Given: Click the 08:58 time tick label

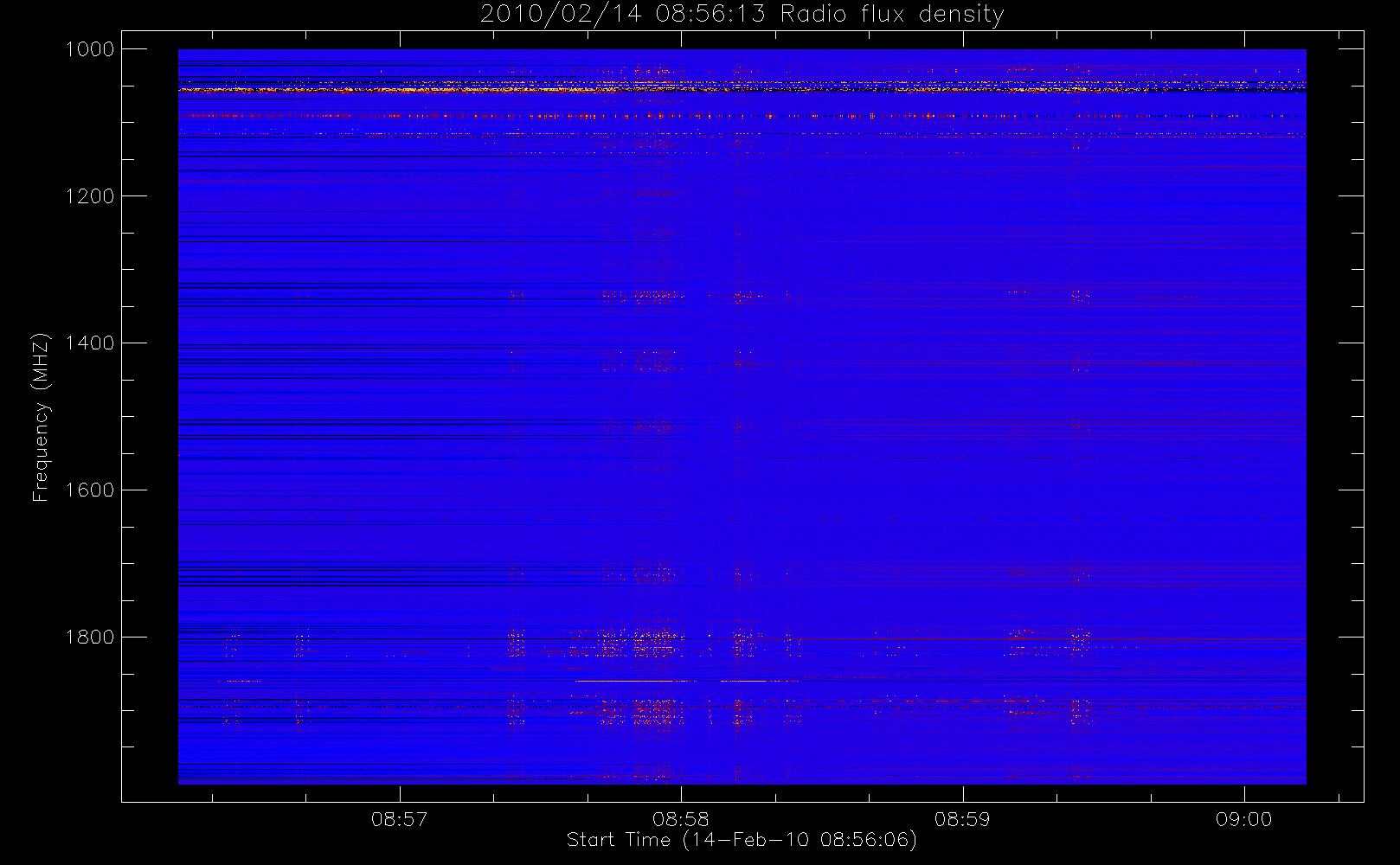Looking at the screenshot, I should tap(681, 819).
